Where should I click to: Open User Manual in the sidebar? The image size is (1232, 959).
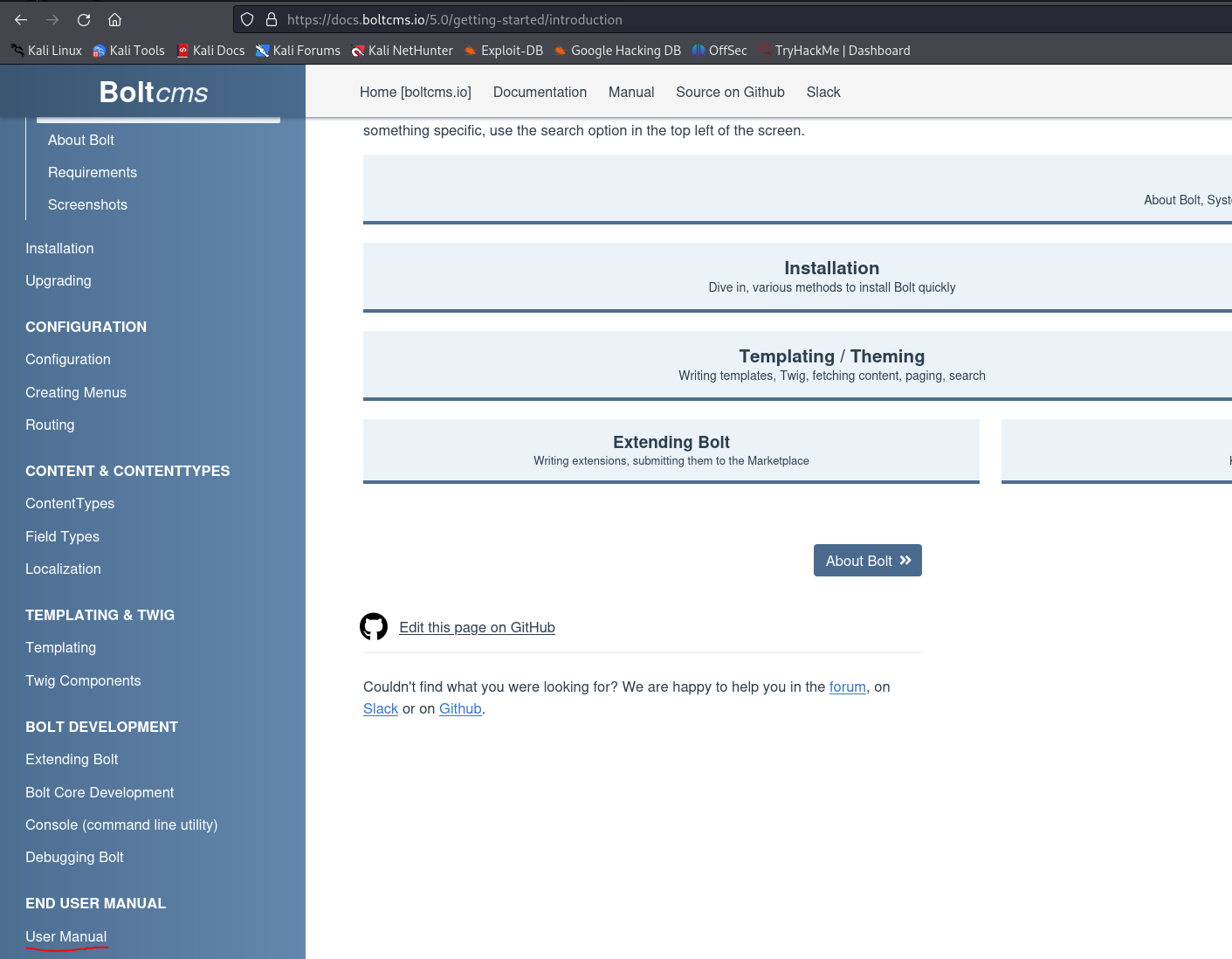[x=66, y=936]
